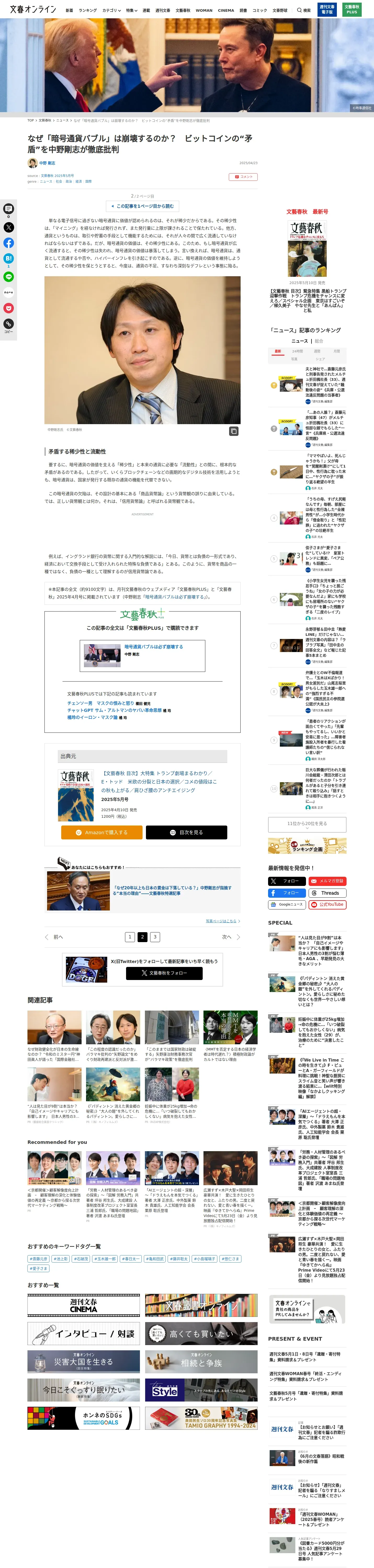Go to pagination page 3
374x1568 pixels.
click(155, 937)
